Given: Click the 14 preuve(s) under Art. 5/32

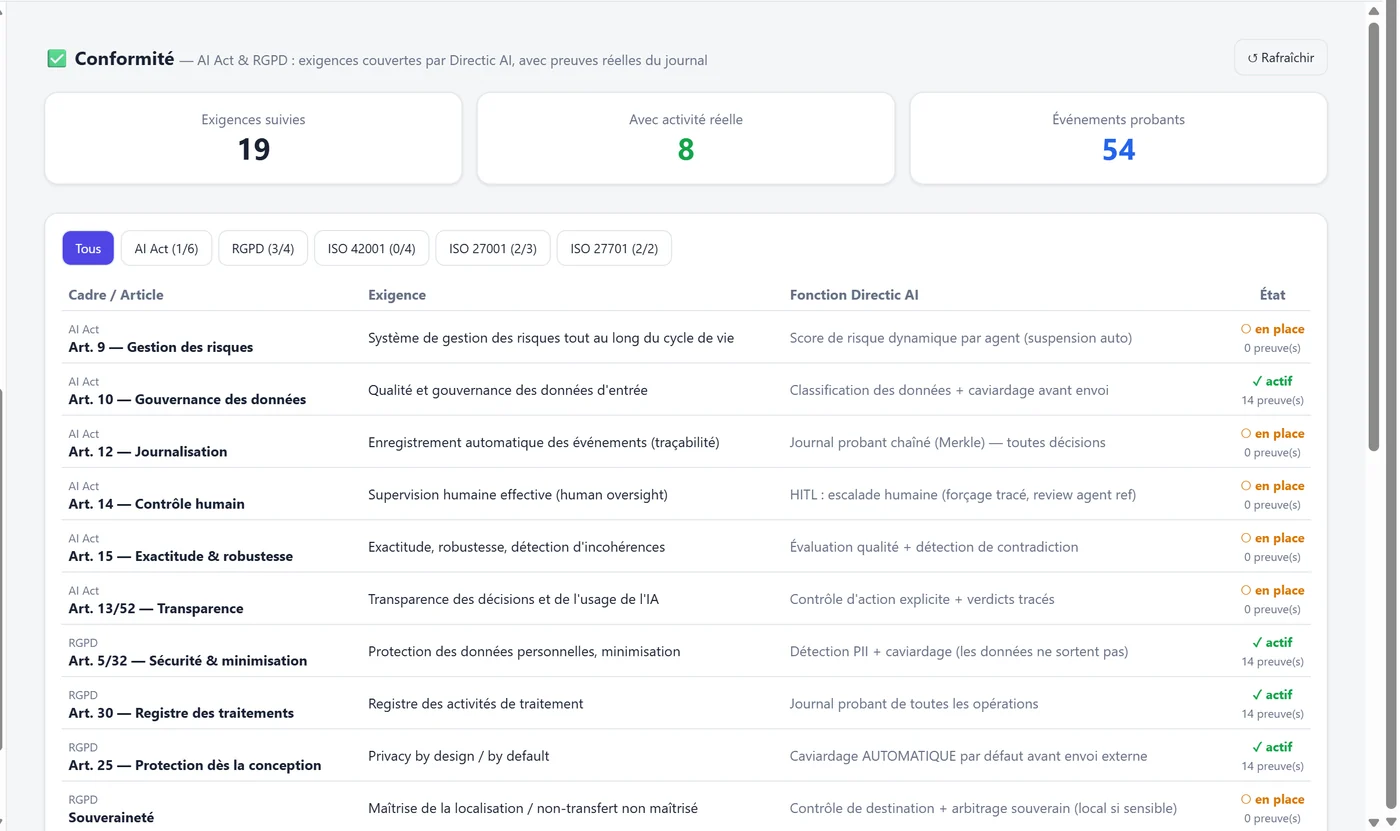Looking at the screenshot, I should (1272, 661).
